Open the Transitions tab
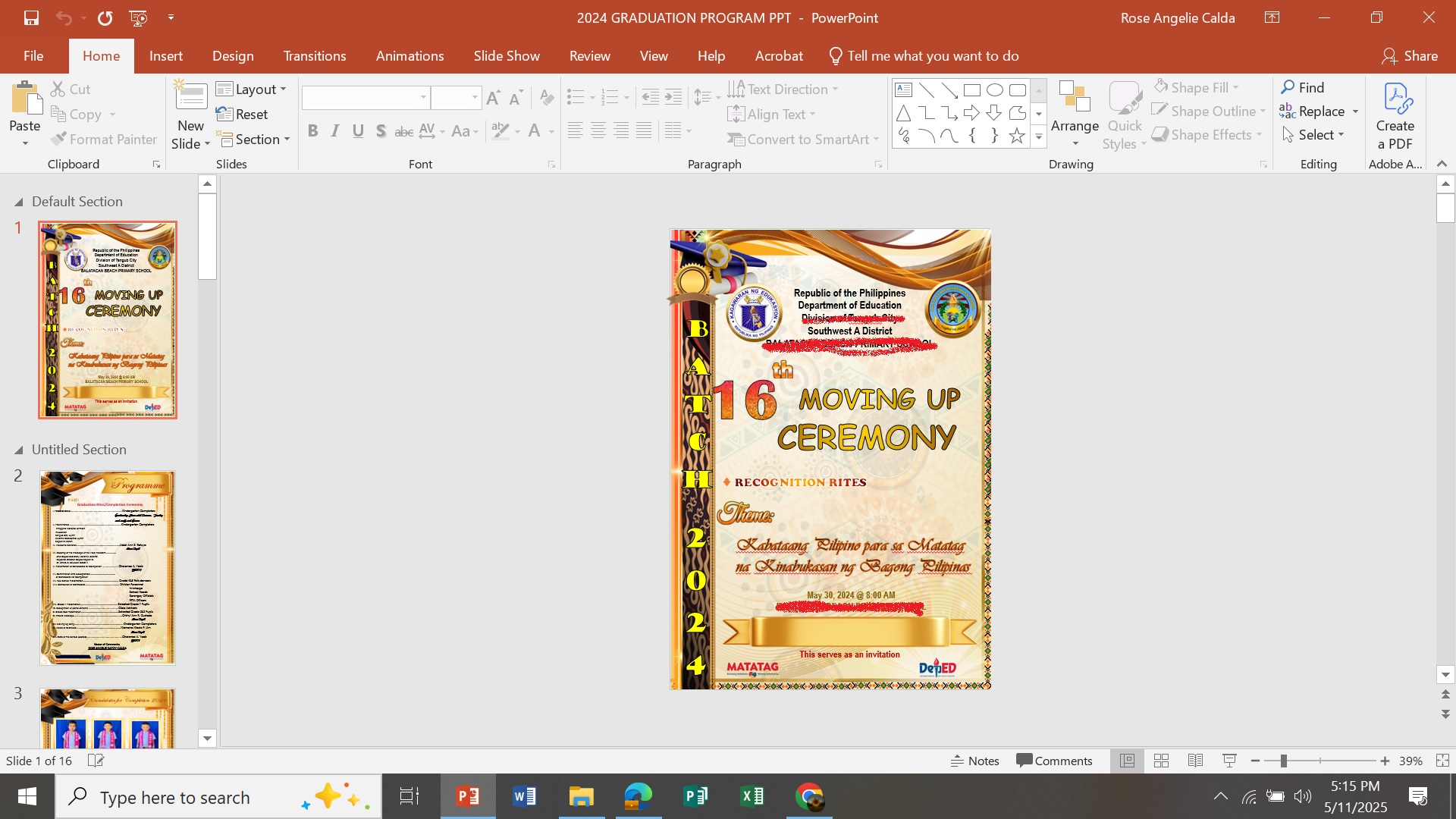This screenshot has height=819, width=1456. [x=314, y=56]
